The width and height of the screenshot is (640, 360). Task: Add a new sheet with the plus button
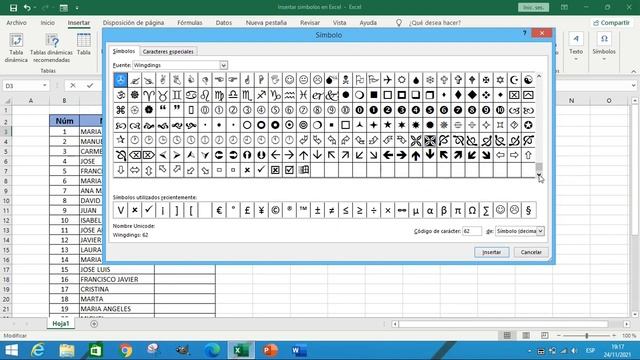[94, 324]
